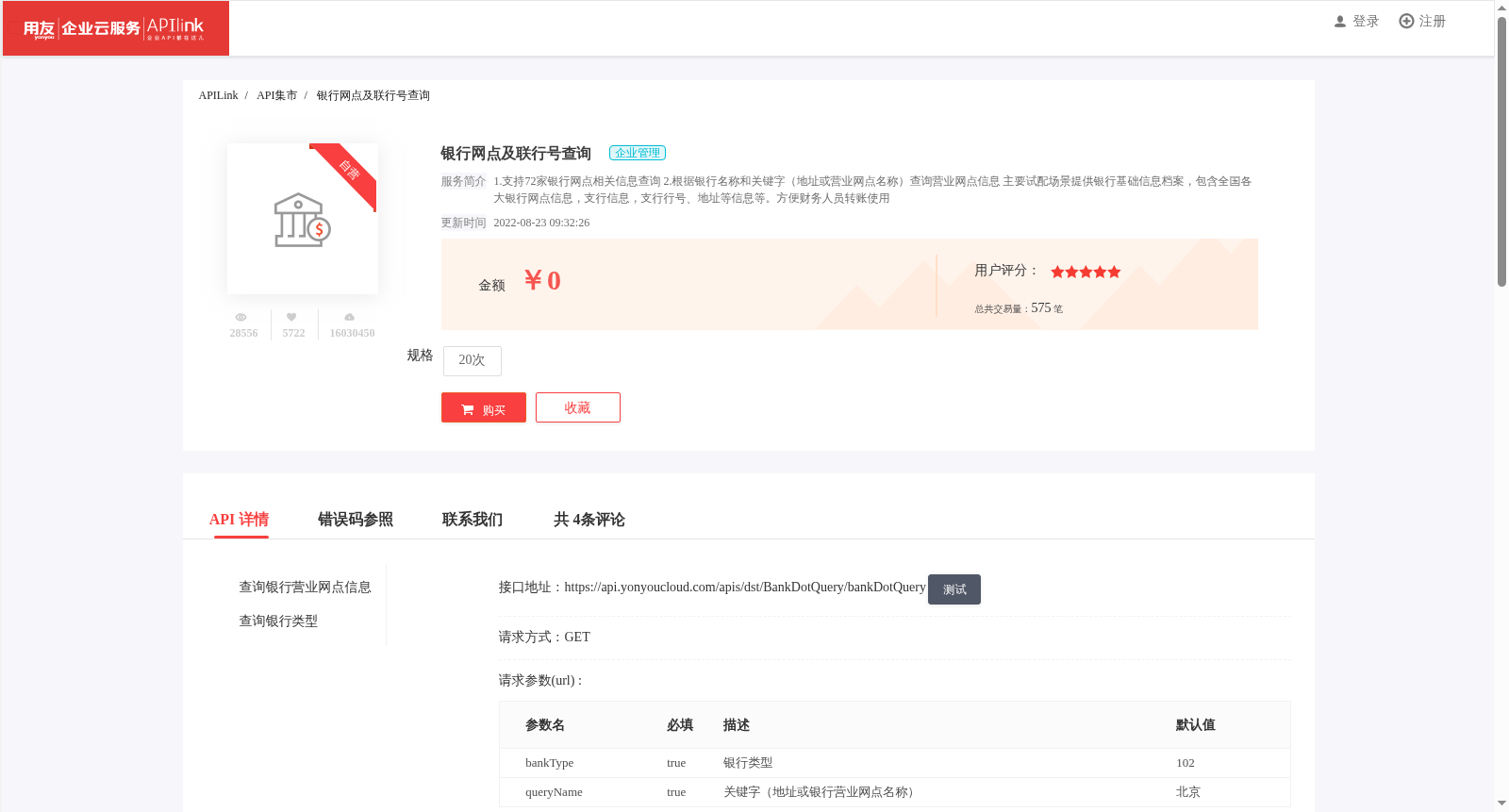Go to APILink breadcrumb
The height and width of the screenshot is (812, 1509).
(218, 95)
